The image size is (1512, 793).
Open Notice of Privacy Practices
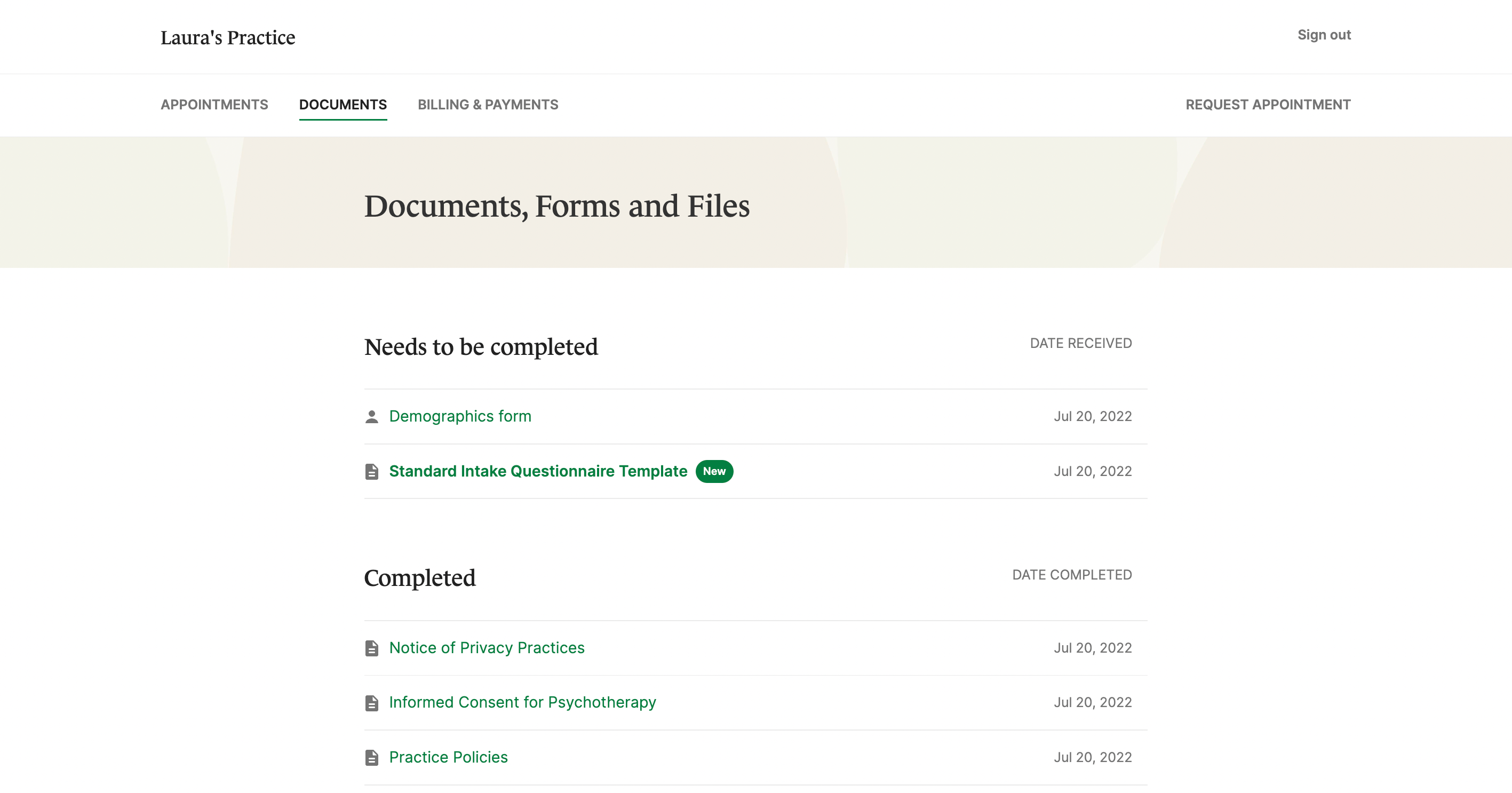486,648
